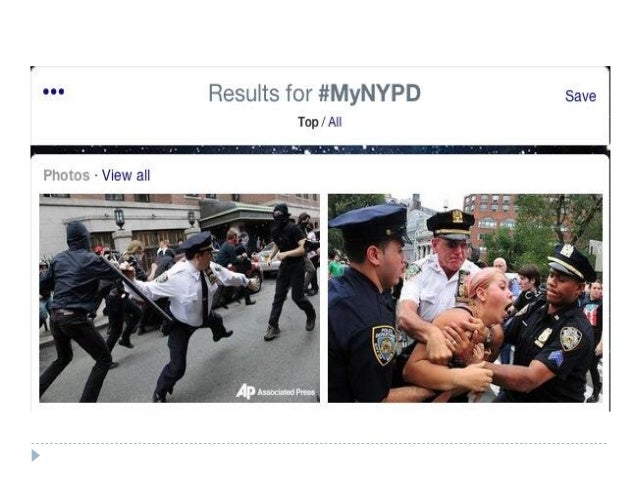This screenshot has width=638, height=479.
Task: Click the Save link in header
Action: (x=580, y=96)
